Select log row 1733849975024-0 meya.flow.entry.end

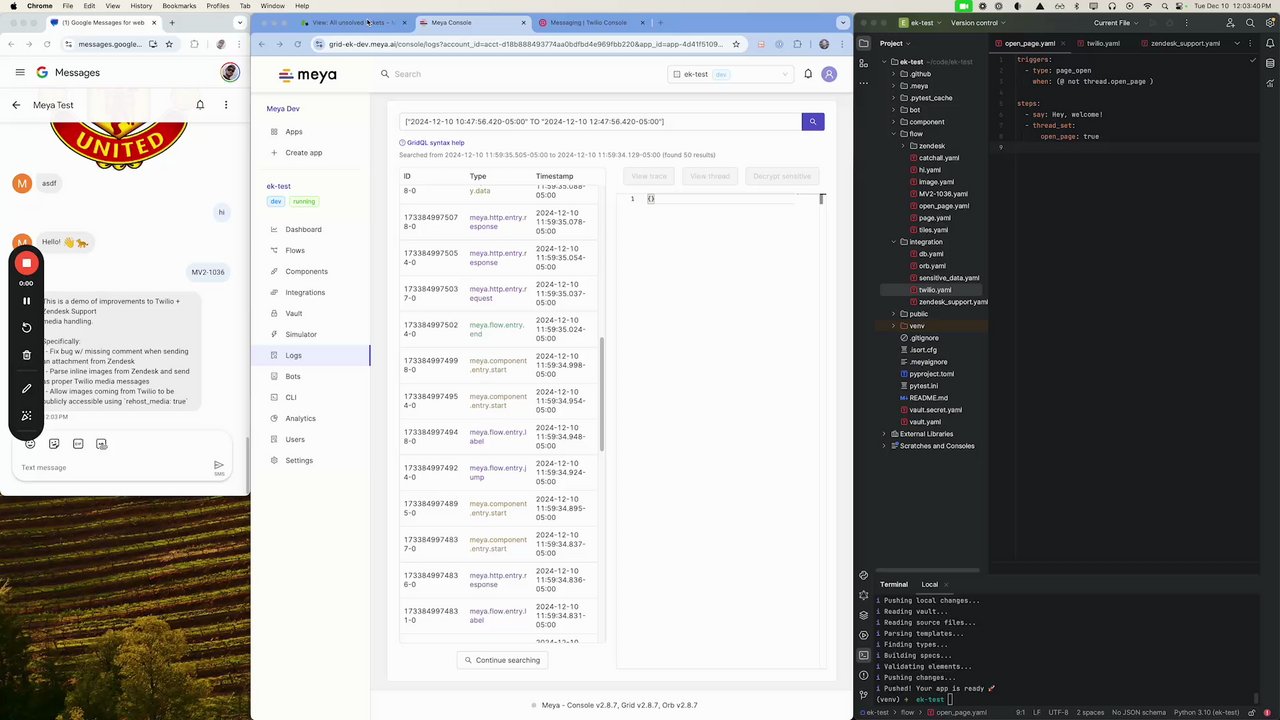click(498, 329)
